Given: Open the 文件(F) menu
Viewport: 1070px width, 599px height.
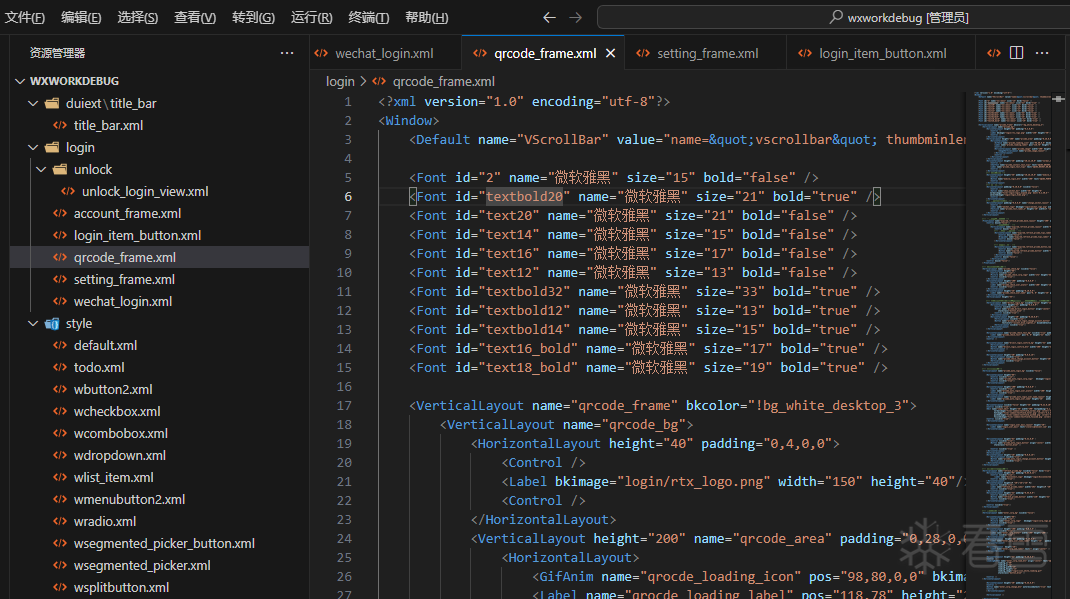Looking at the screenshot, I should click(25, 17).
